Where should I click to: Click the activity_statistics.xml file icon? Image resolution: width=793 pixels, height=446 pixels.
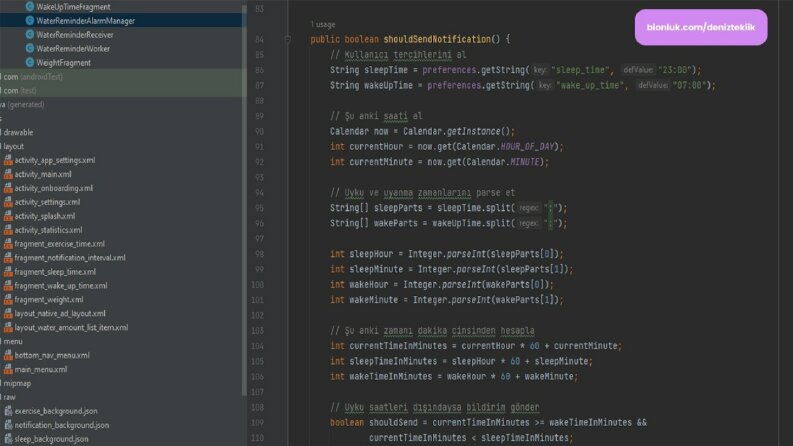[x=8, y=230]
